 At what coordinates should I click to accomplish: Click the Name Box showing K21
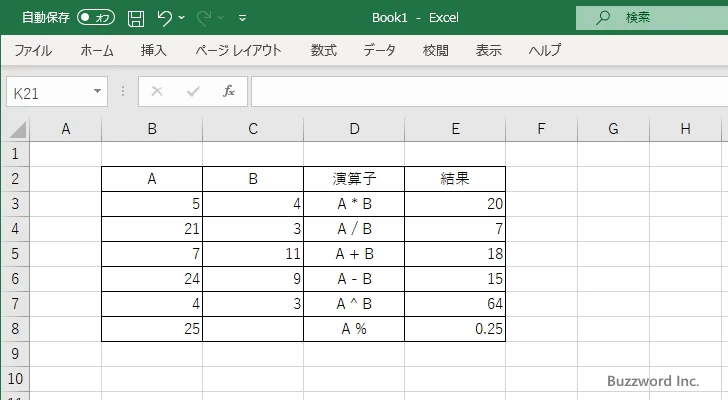pos(57,92)
